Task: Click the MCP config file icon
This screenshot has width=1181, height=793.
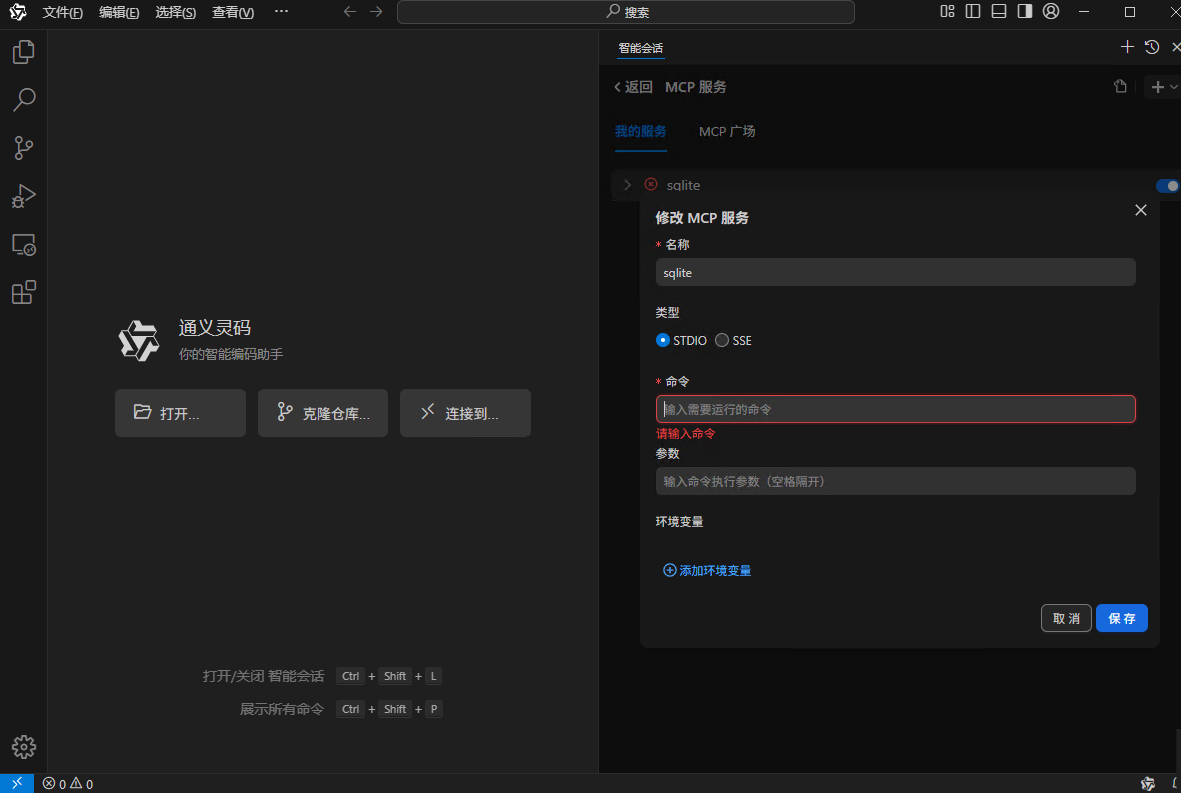Action: (x=1120, y=87)
